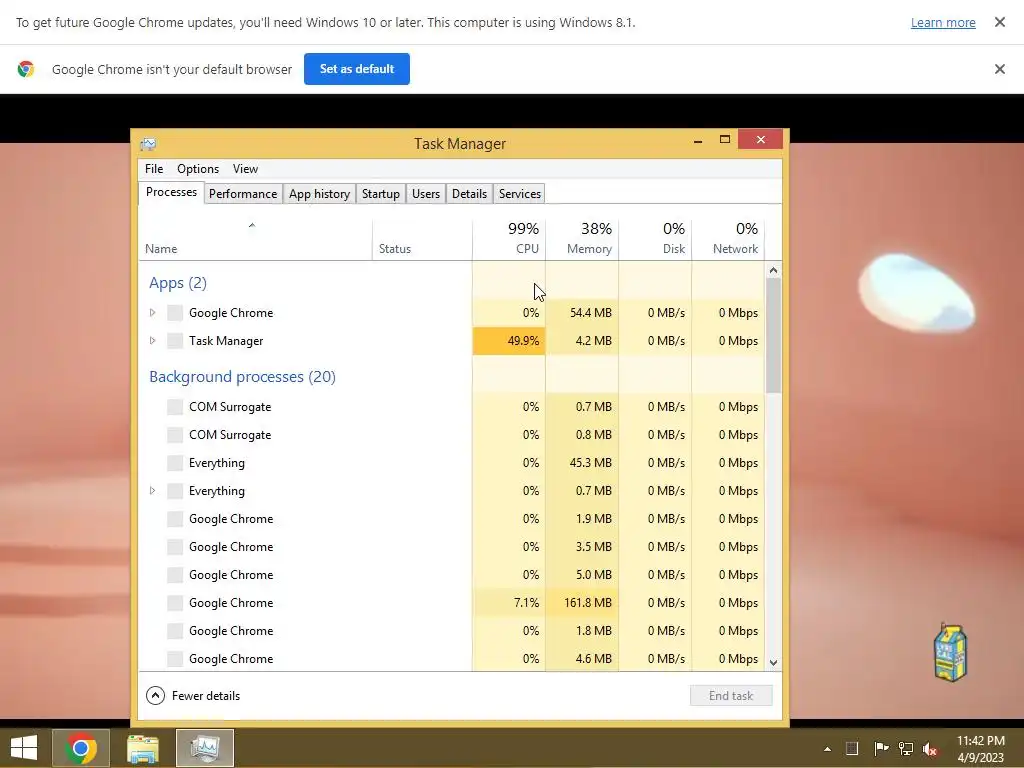1024x768 pixels.
Task: Dismiss the default browser bar
Action: point(999,69)
